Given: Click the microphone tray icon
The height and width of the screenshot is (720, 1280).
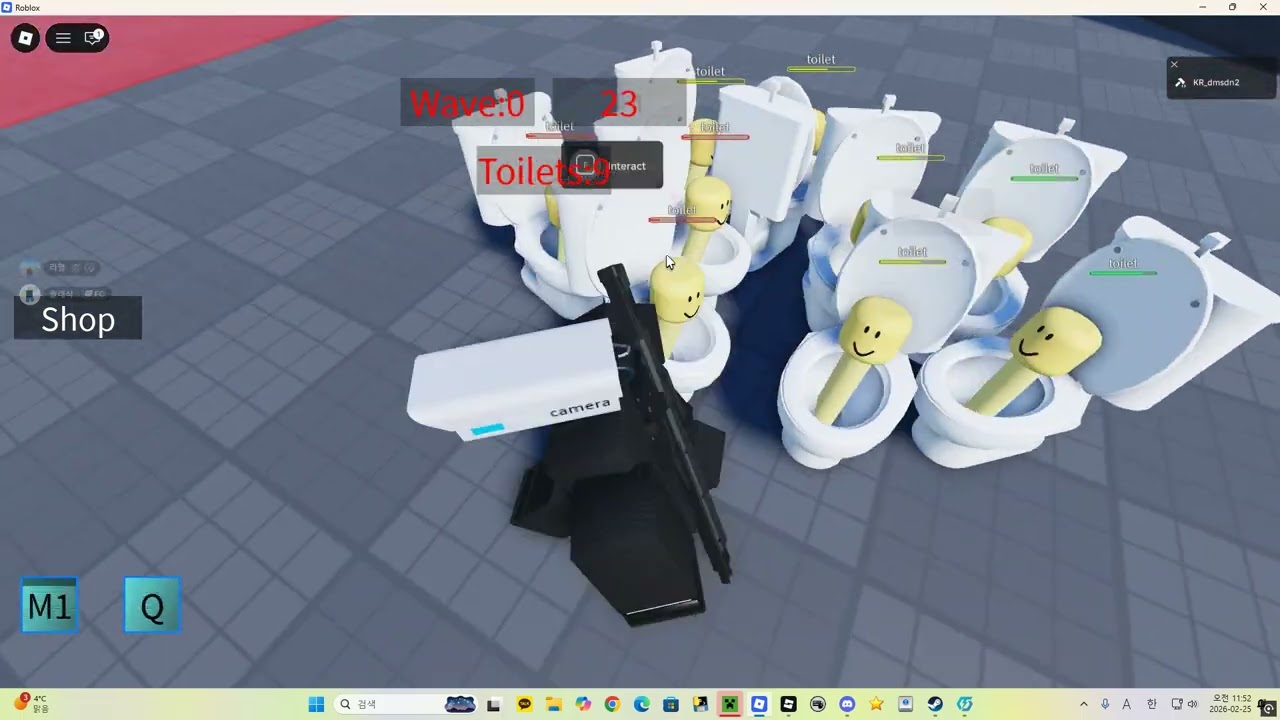Looking at the screenshot, I should tap(1105, 705).
